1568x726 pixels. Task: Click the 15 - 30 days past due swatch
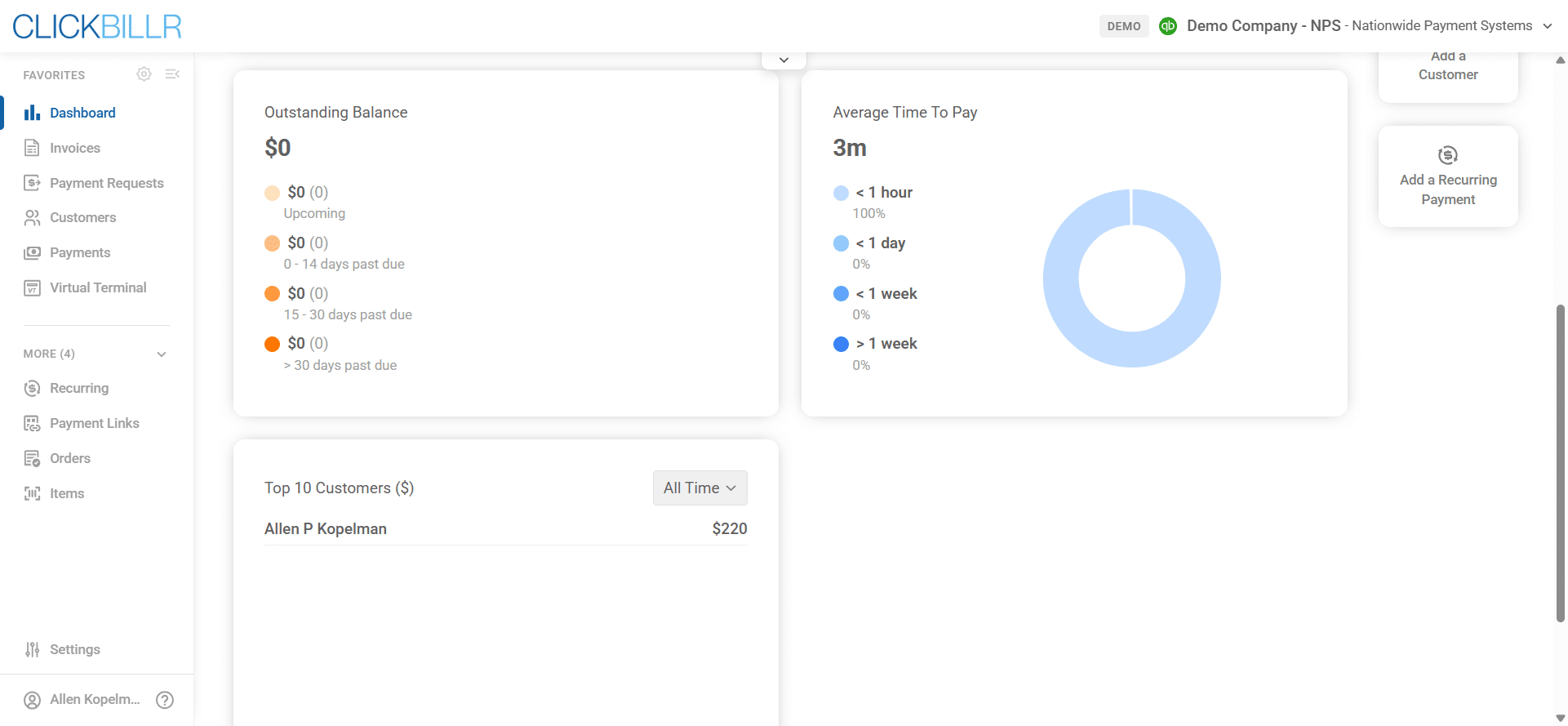tap(273, 294)
